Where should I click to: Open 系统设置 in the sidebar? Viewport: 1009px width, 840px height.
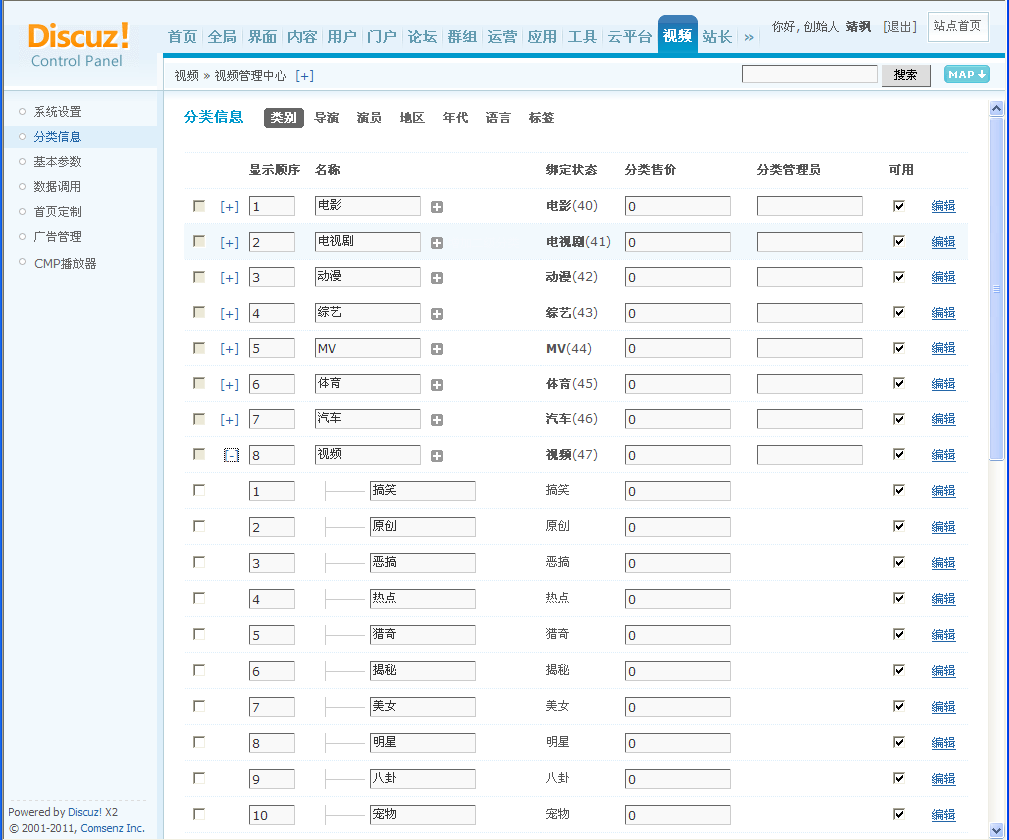click(57, 112)
